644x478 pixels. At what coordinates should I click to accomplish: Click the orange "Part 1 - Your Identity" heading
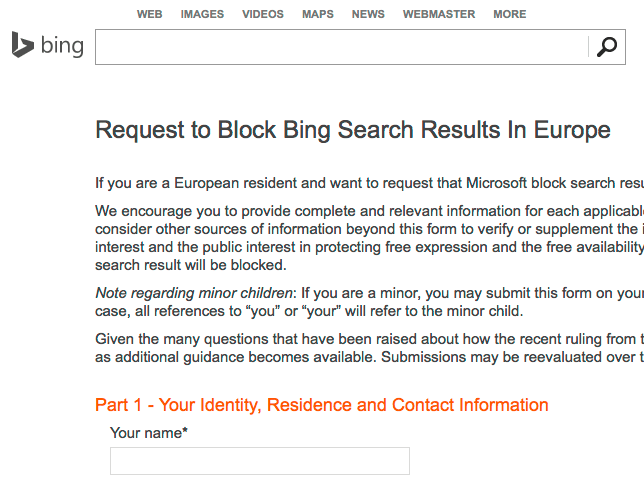click(321, 405)
